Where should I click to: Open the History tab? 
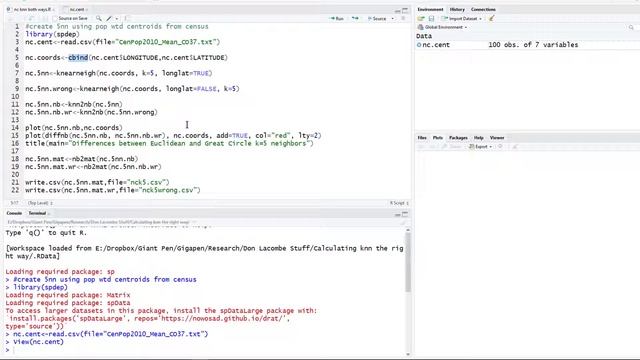457,9
